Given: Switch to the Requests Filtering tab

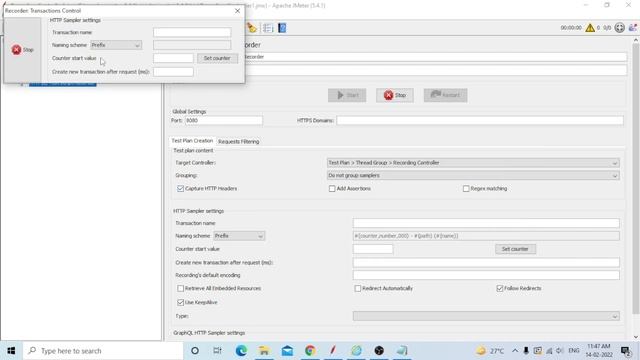Looking at the screenshot, I should pyautogui.click(x=238, y=142).
